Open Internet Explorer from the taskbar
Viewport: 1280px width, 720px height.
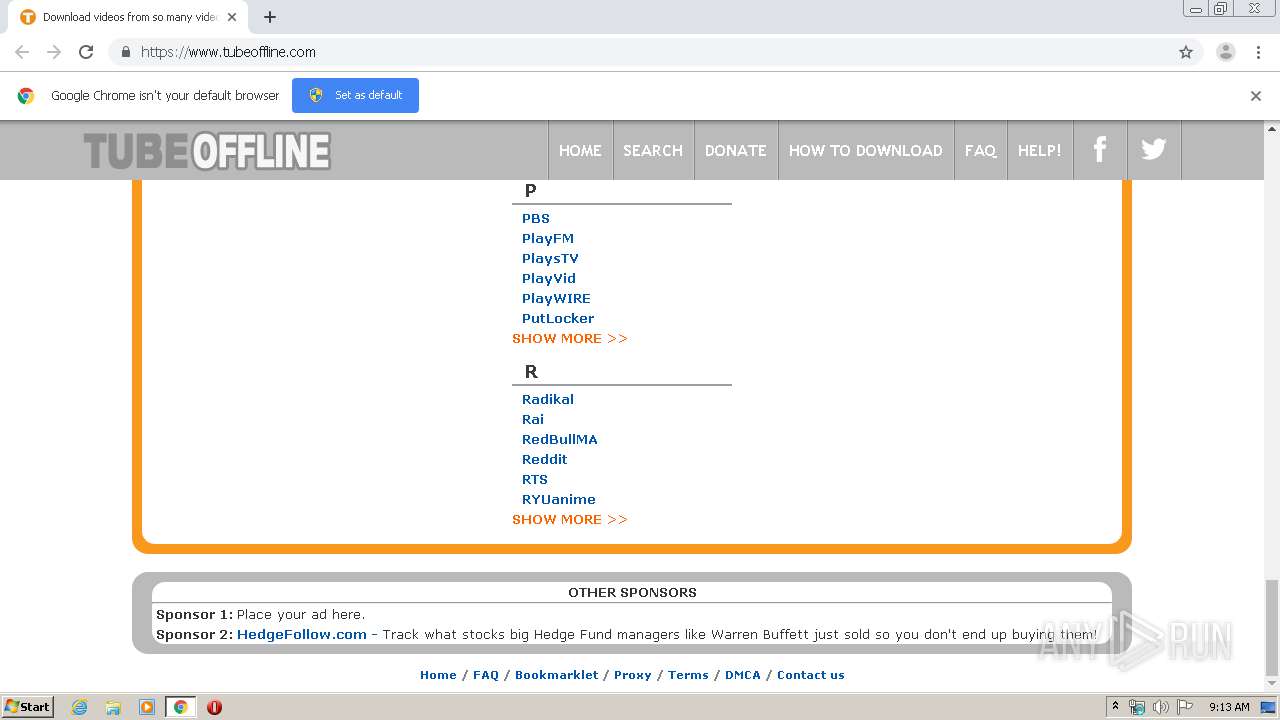[x=80, y=707]
